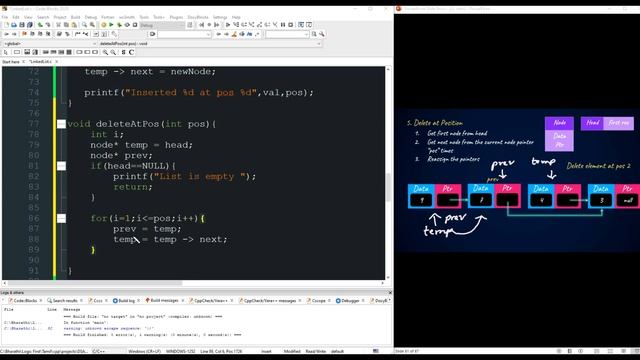640x360 pixels.
Task: Click the Debug/Continue play icon
Action: pyautogui.click(x=228, y=25)
